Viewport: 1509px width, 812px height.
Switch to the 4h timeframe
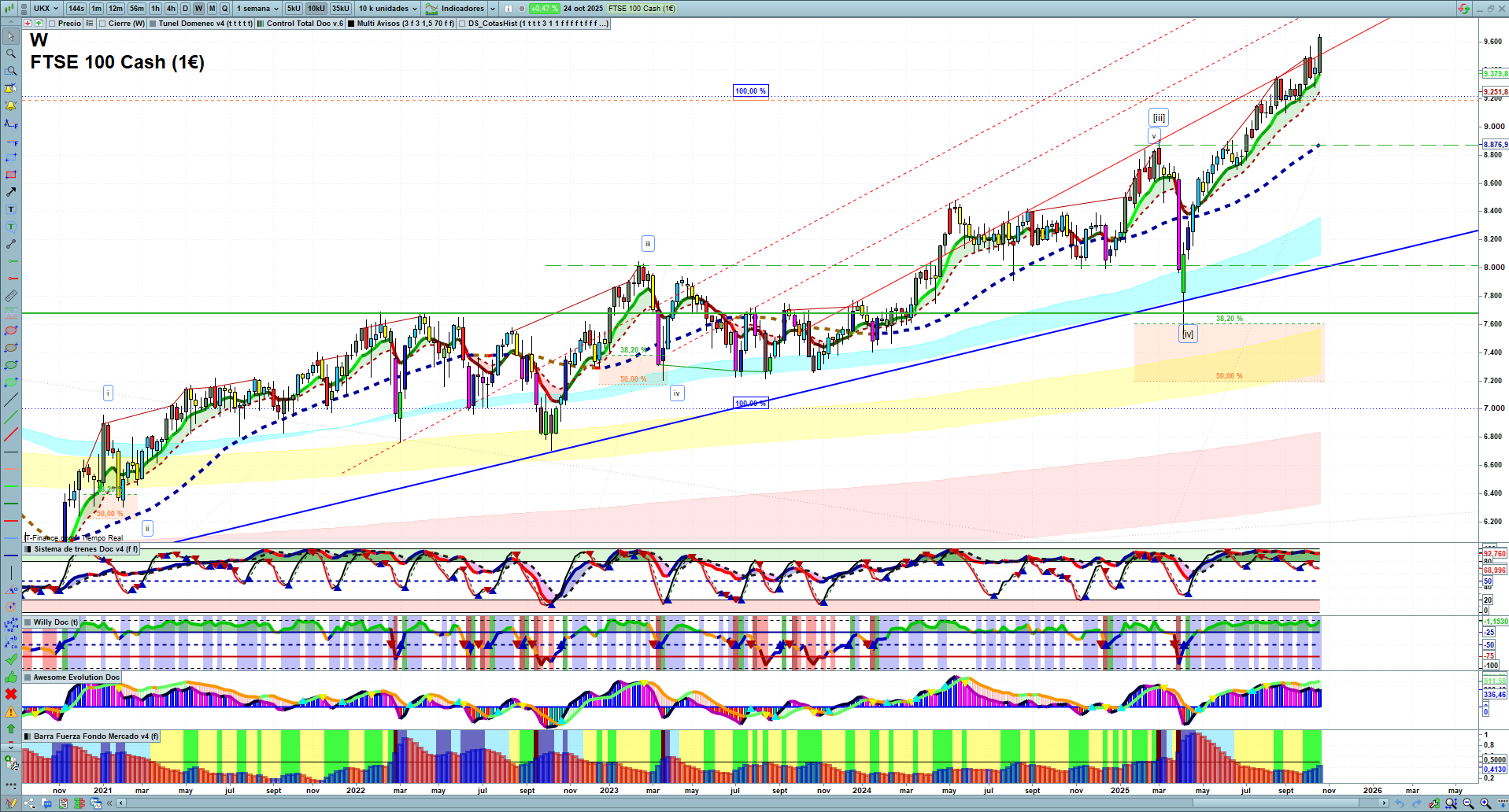point(171,9)
